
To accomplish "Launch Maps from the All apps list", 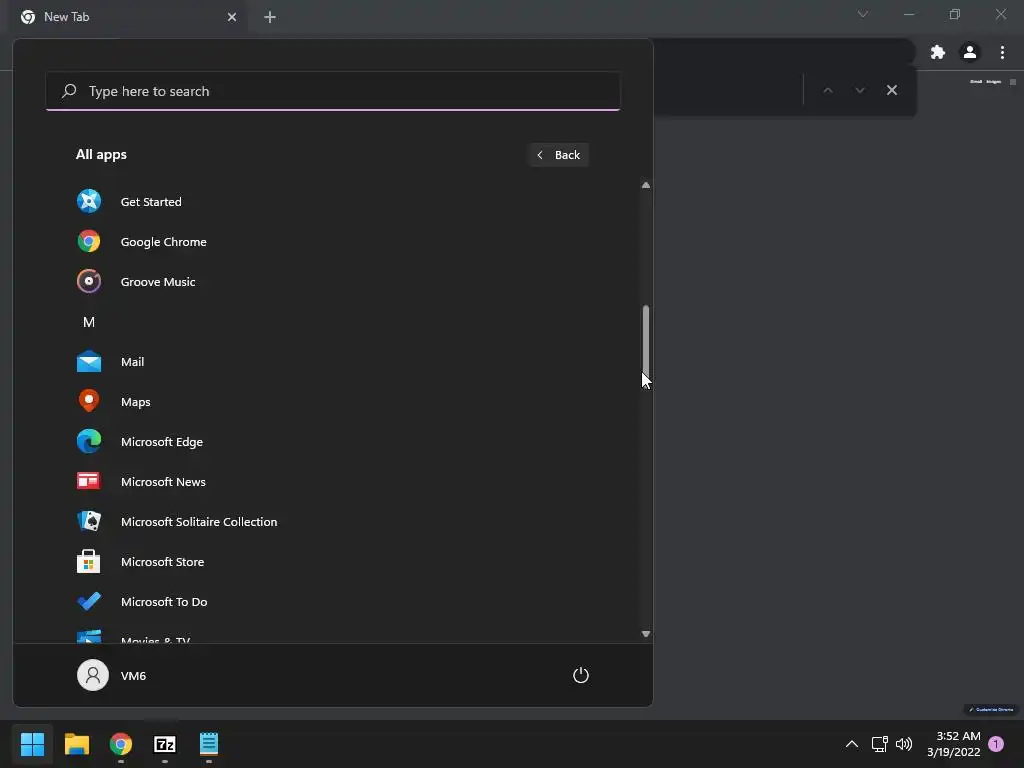I will pos(89,402).
